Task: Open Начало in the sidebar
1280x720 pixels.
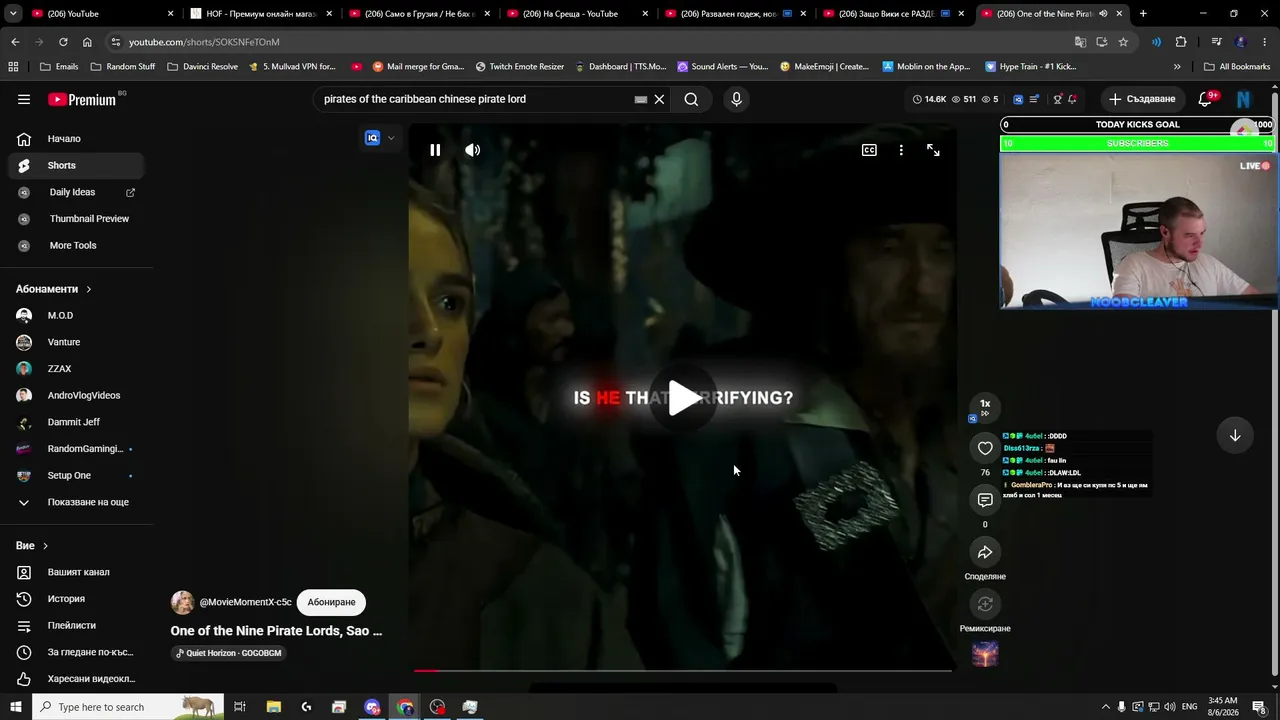Action: pyautogui.click(x=76, y=139)
